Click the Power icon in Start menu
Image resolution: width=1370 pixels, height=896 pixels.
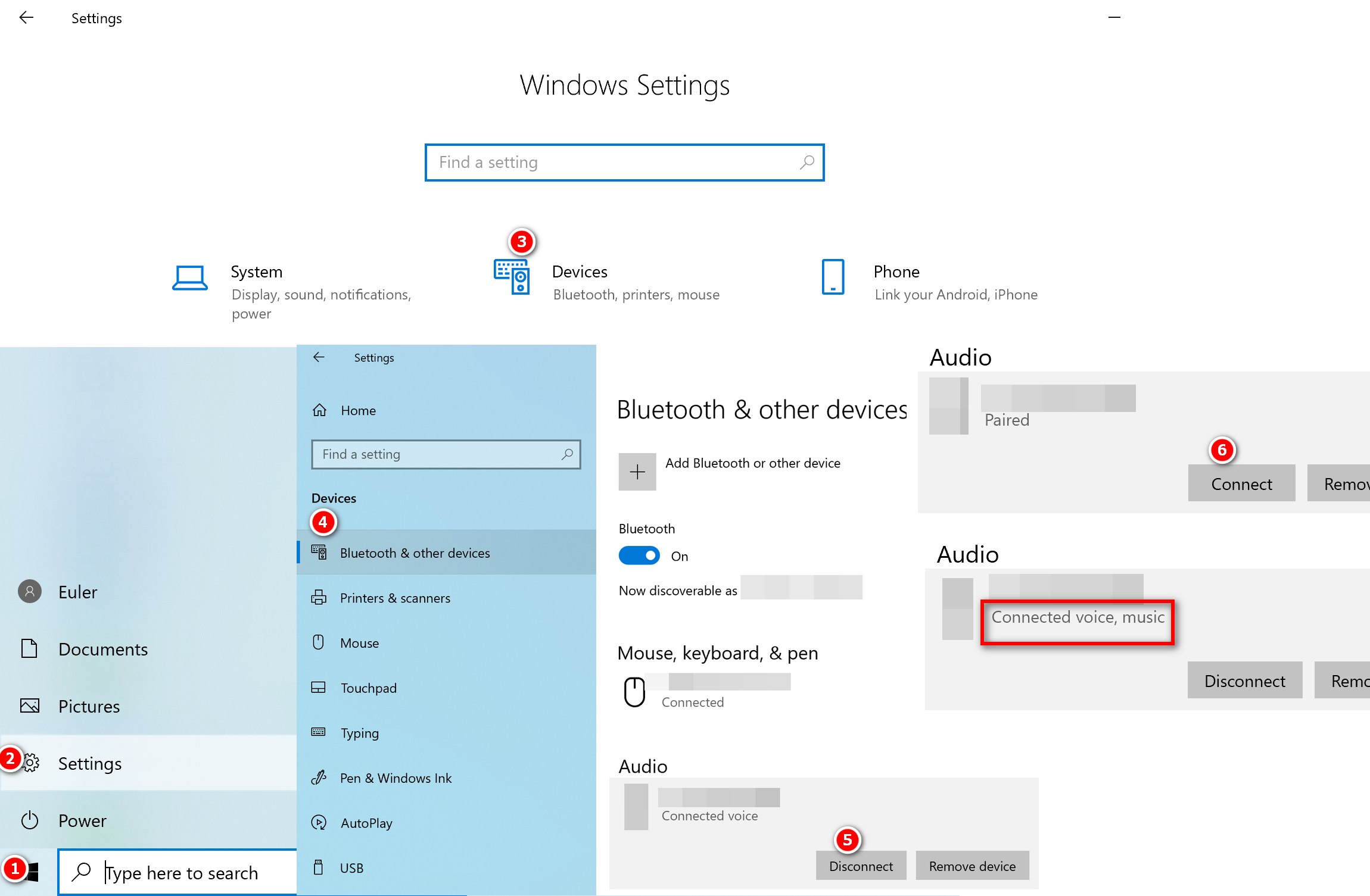pos(30,820)
